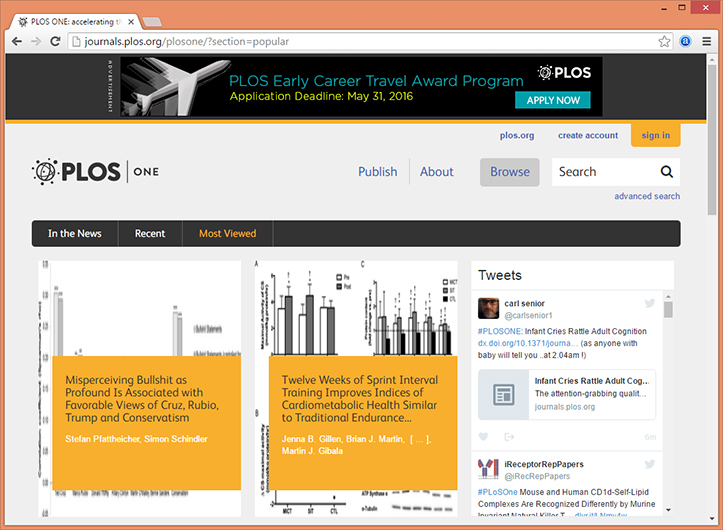Click the browser forward arrow
Screen dimensions: 723x530
pyautogui.click(x=36, y=42)
